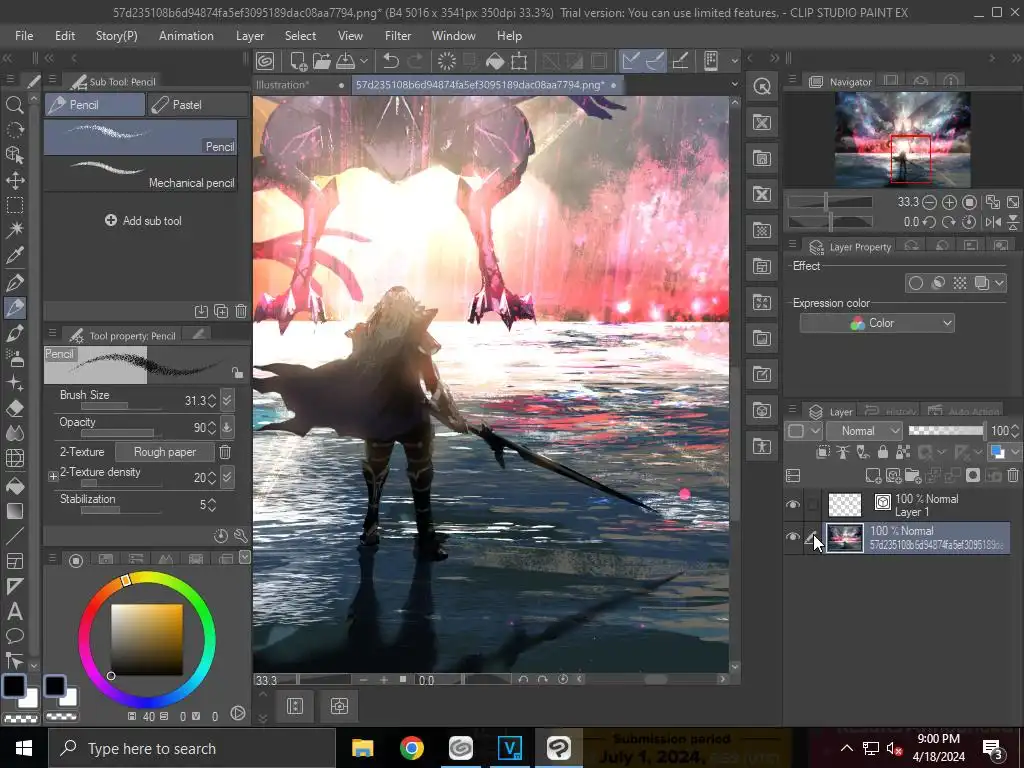Viewport: 1024px width, 768px height.
Task: Delete sub tool with trash icon
Action: tap(241, 311)
